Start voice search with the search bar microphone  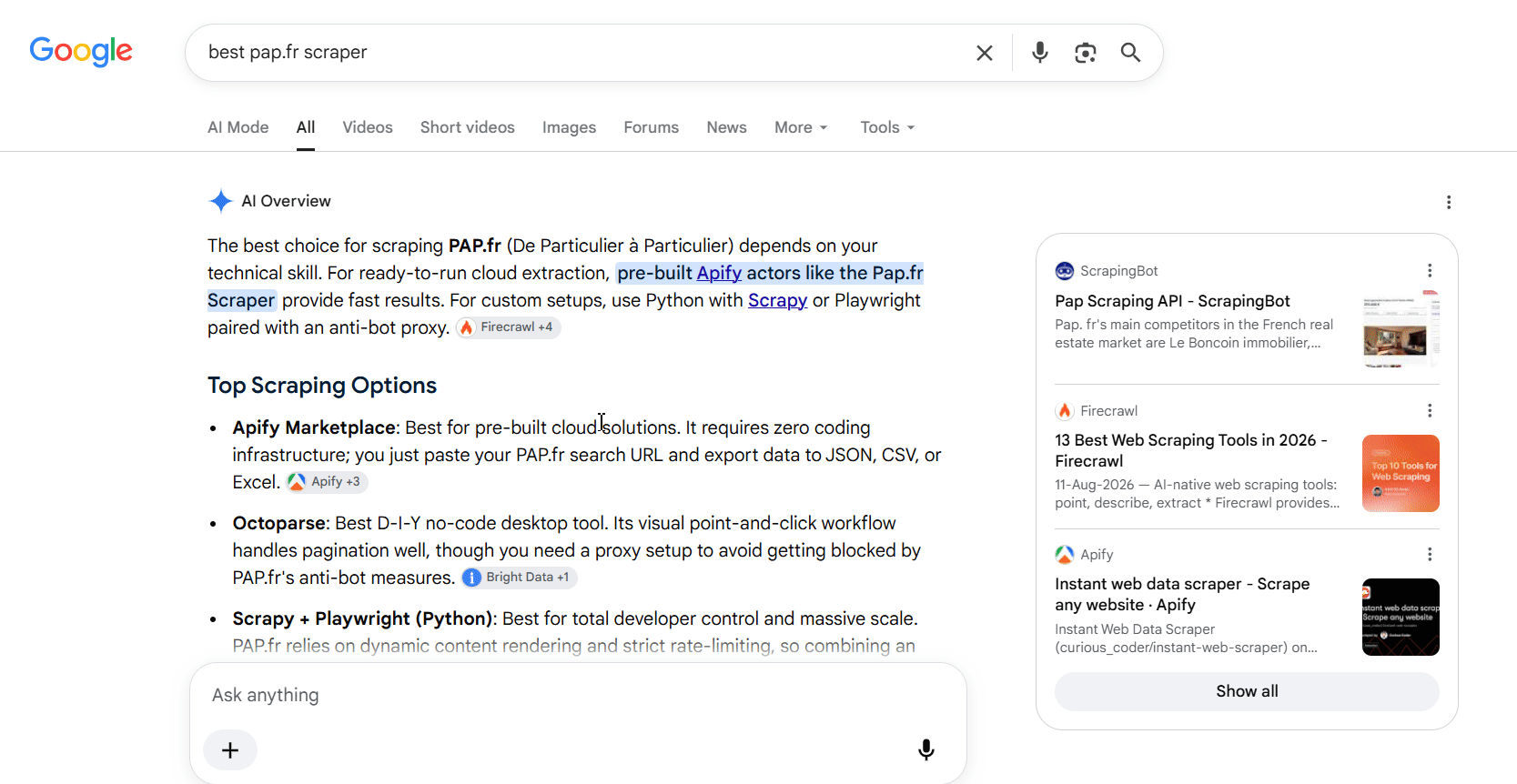click(x=1040, y=53)
